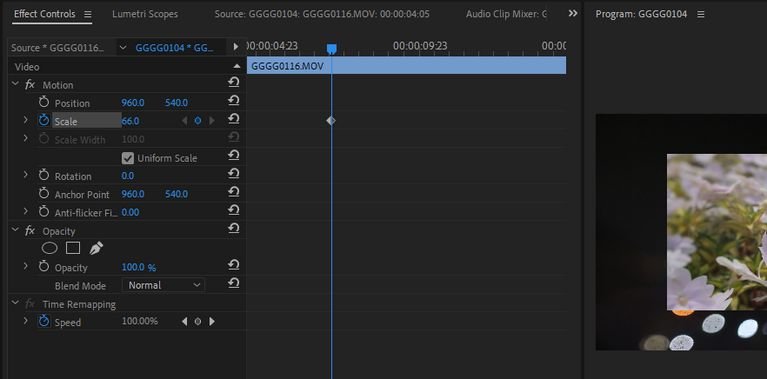767x379 pixels.
Task: Go to previous Speed keyframe
Action: pos(184,321)
